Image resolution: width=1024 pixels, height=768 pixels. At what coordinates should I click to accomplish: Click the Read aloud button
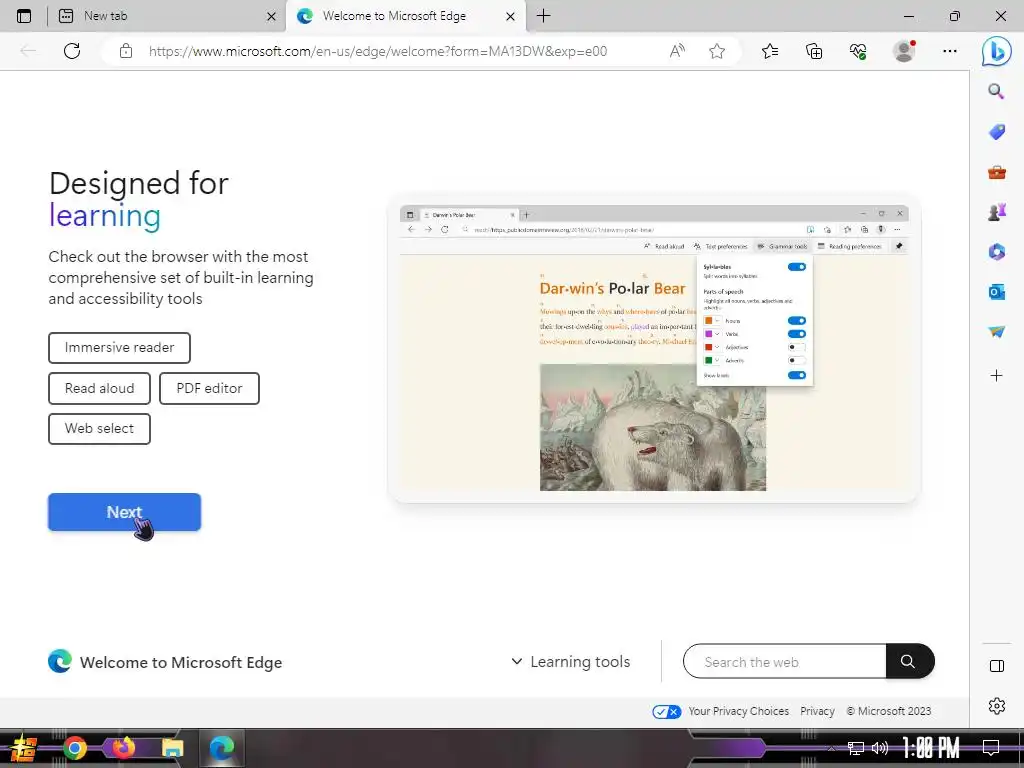pyautogui.click(x=99, y=388)
